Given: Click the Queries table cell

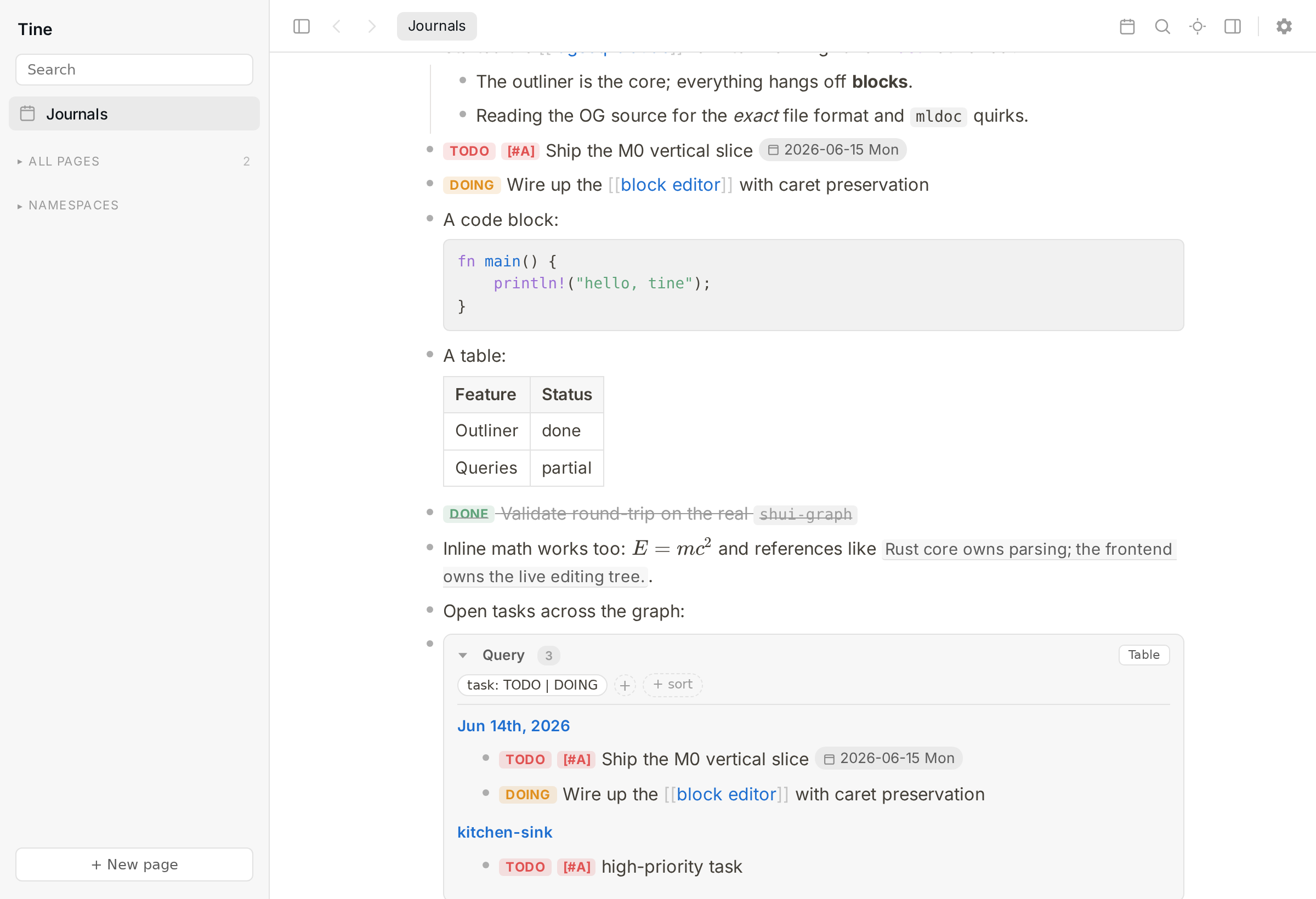Looking at the screenshot, I should click(486, 469).
